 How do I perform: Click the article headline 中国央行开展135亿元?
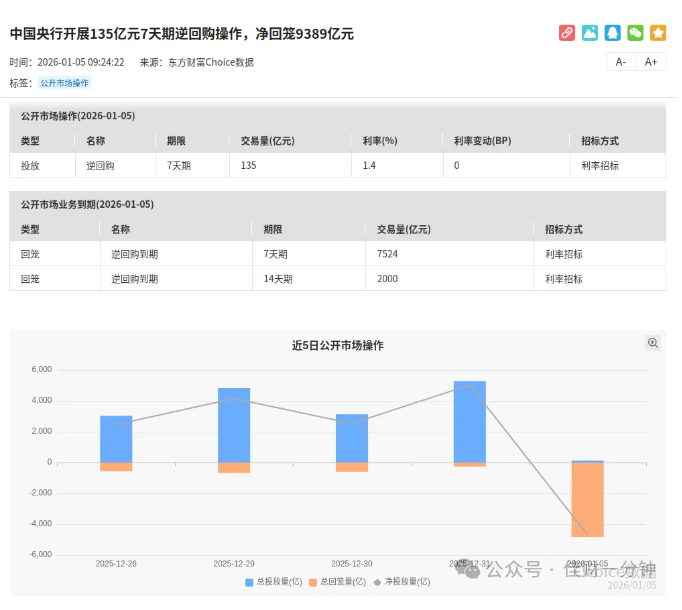click(183, 34)
